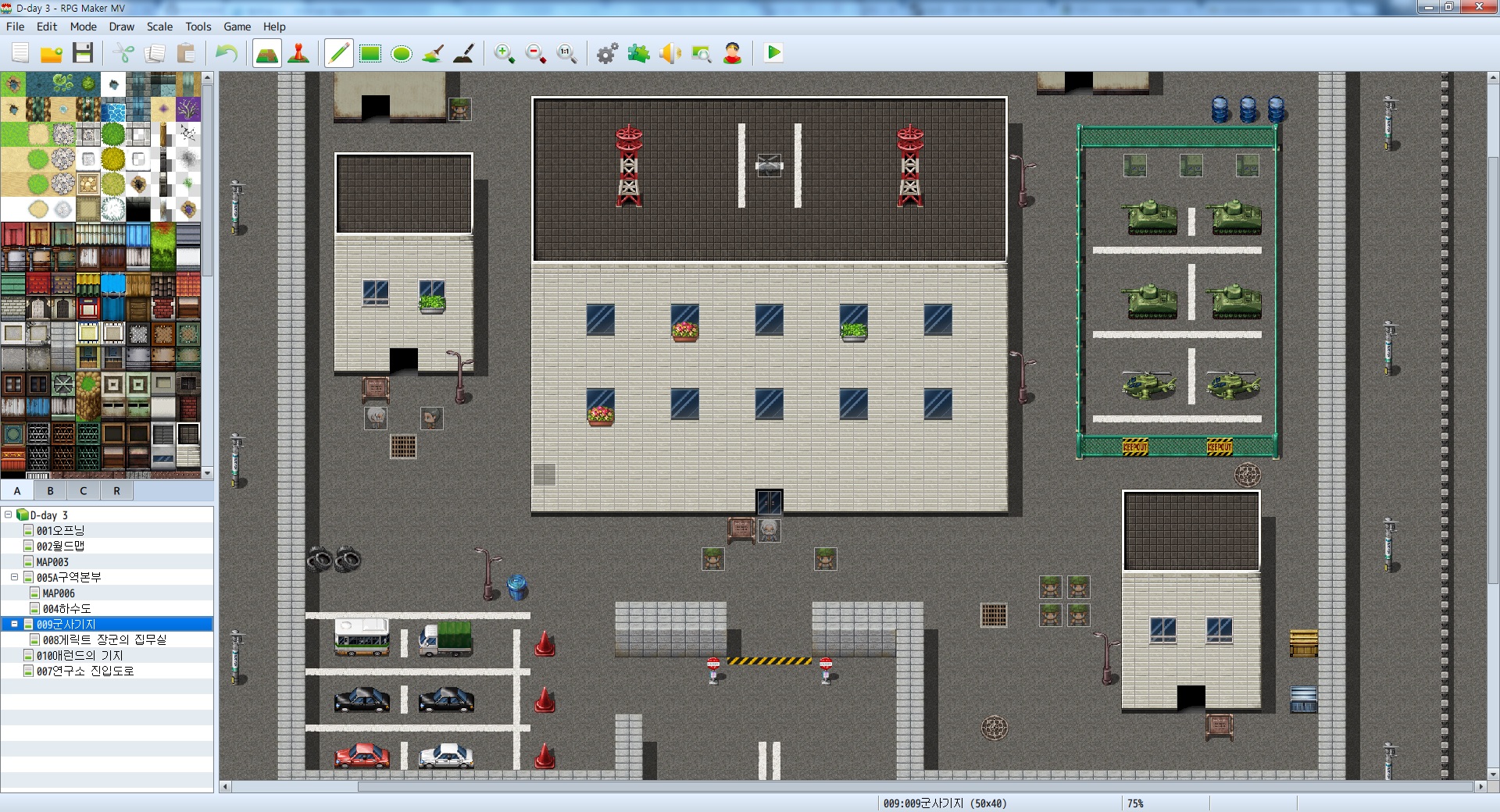Switch to tileset tab B
Viewport: 1500px width, 812px height.
pyautogui.click(x=51, y=491)
